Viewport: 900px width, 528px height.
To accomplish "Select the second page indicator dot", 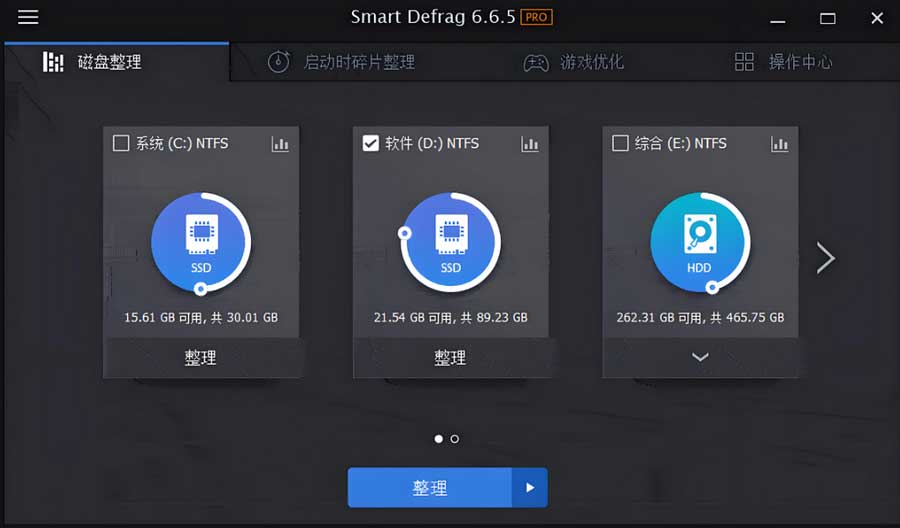I will [455, 439].
